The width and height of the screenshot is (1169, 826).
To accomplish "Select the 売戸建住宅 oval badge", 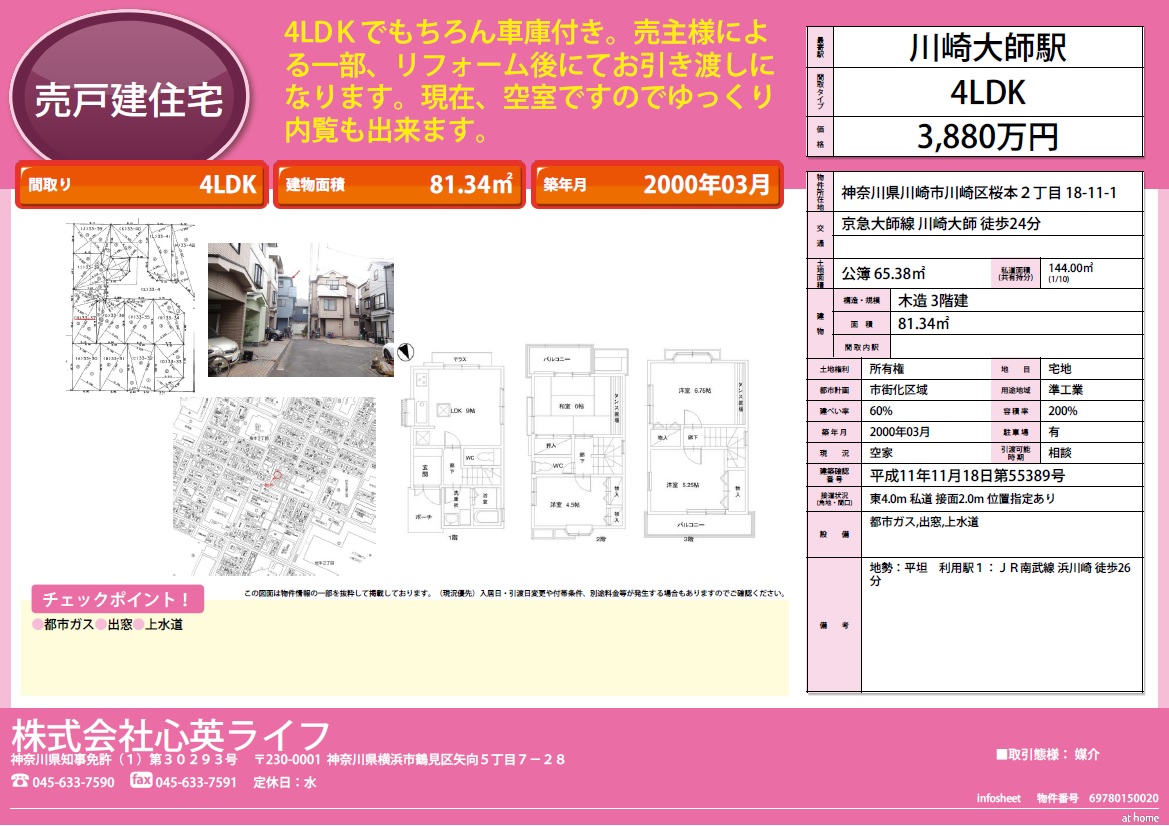I will coord(129,98).
